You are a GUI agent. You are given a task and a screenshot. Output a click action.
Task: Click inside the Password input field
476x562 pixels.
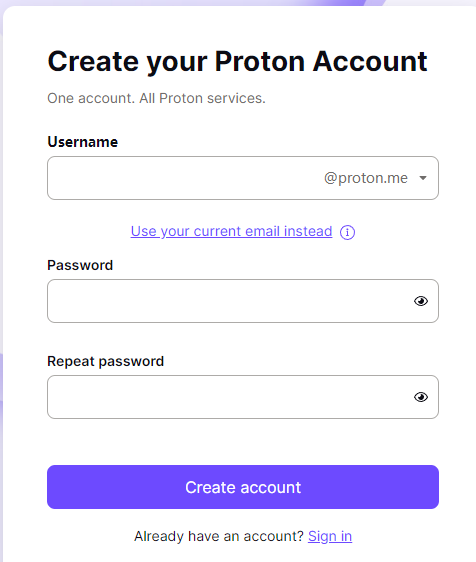click(229, 301)
